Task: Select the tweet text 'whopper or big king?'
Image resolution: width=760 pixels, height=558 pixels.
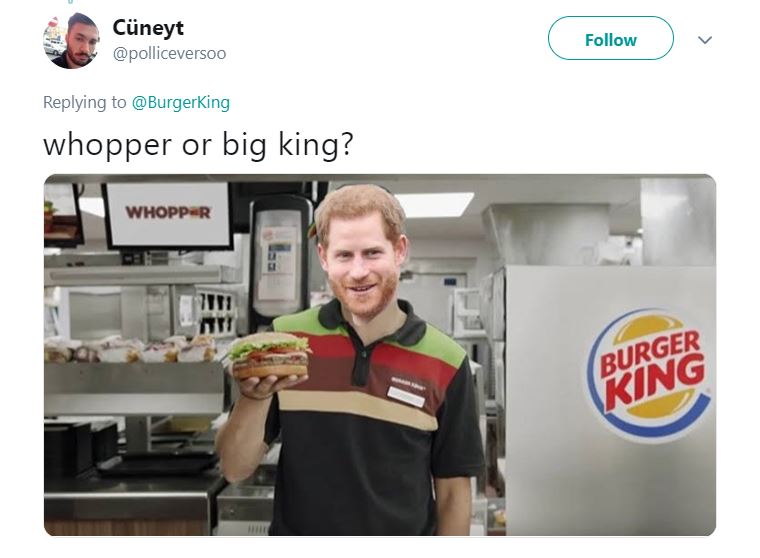Action: click(x=198, y=144)
